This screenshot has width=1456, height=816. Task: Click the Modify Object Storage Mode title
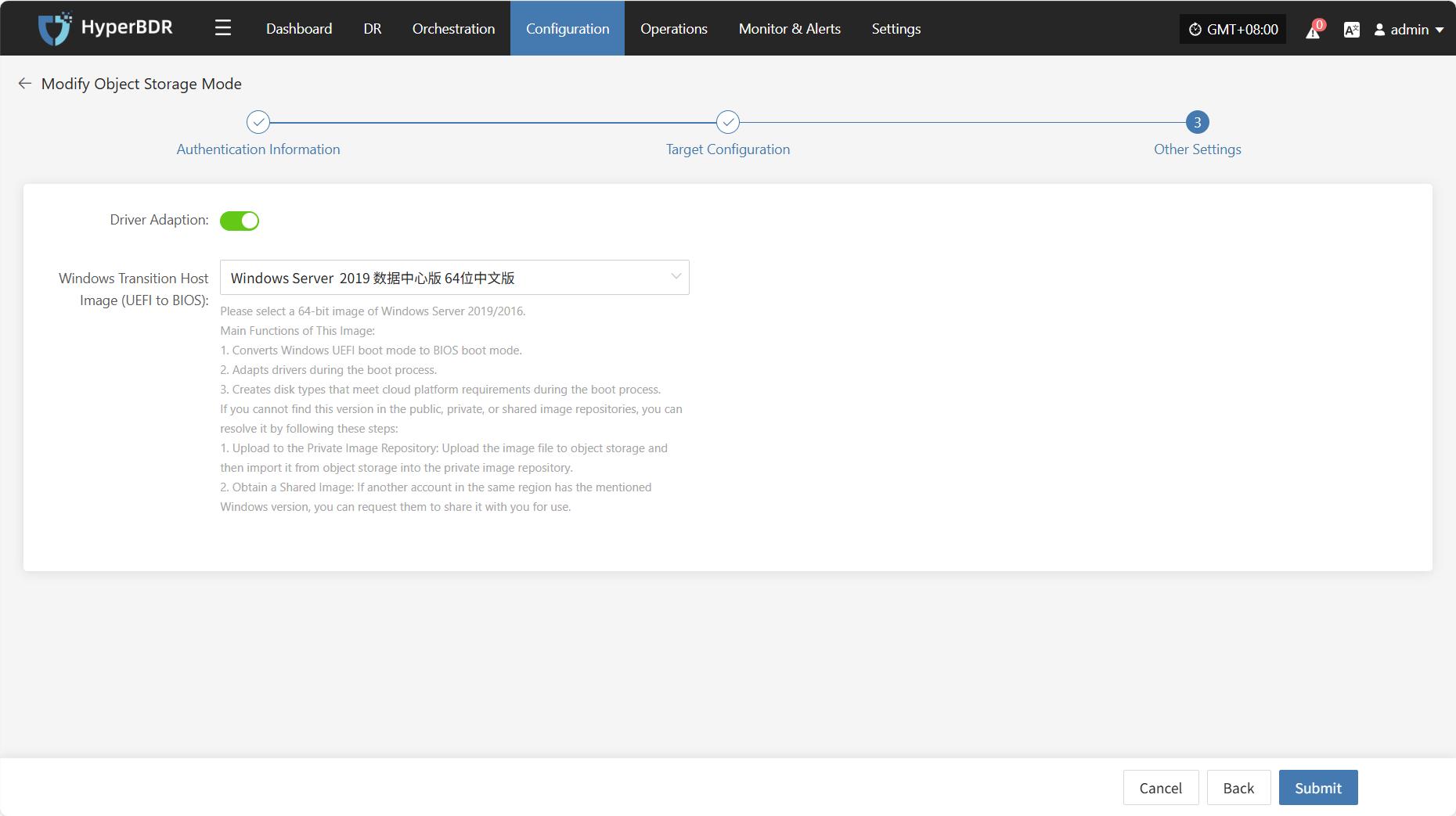pos(142,84)
